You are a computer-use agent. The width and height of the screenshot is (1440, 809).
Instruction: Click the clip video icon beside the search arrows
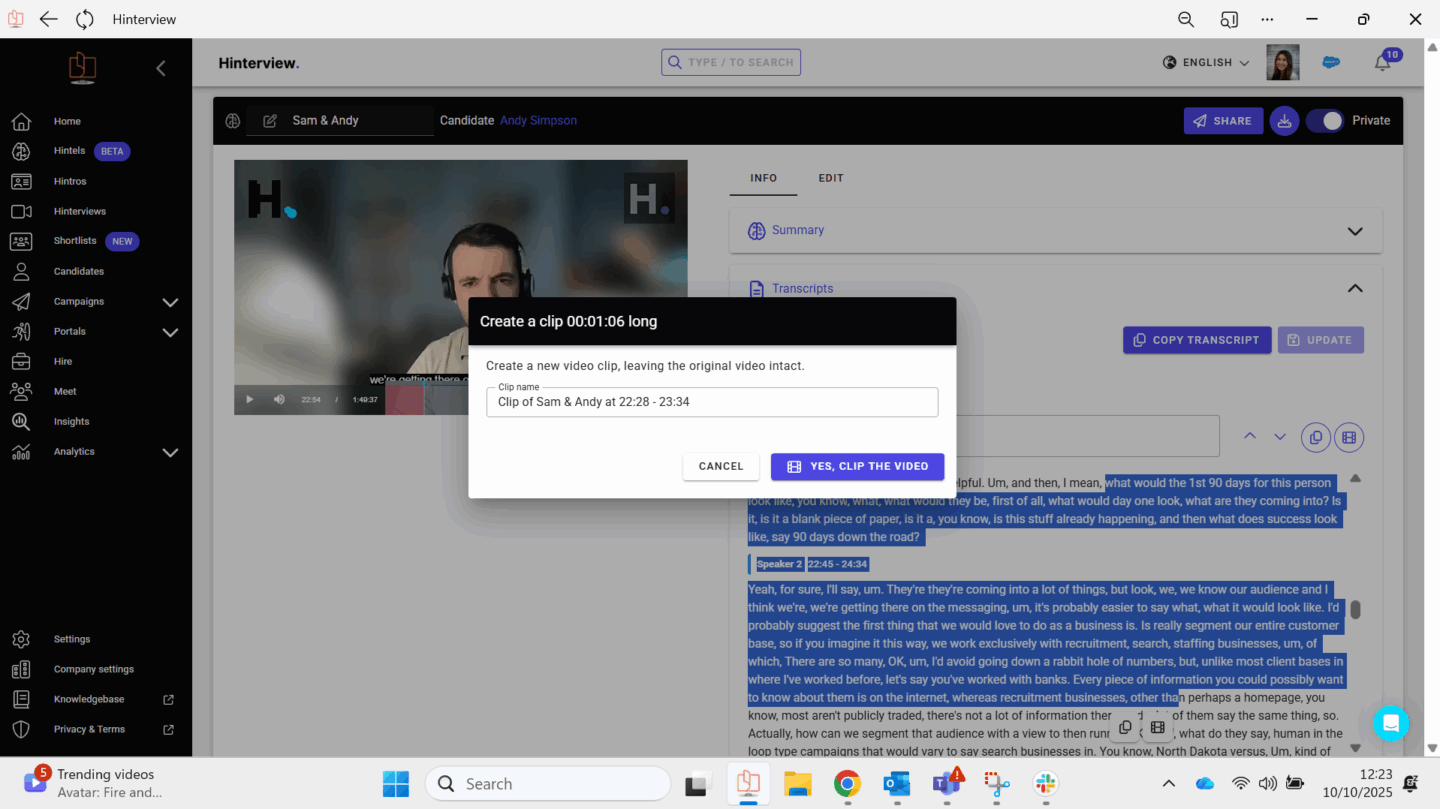[1349, 437]
